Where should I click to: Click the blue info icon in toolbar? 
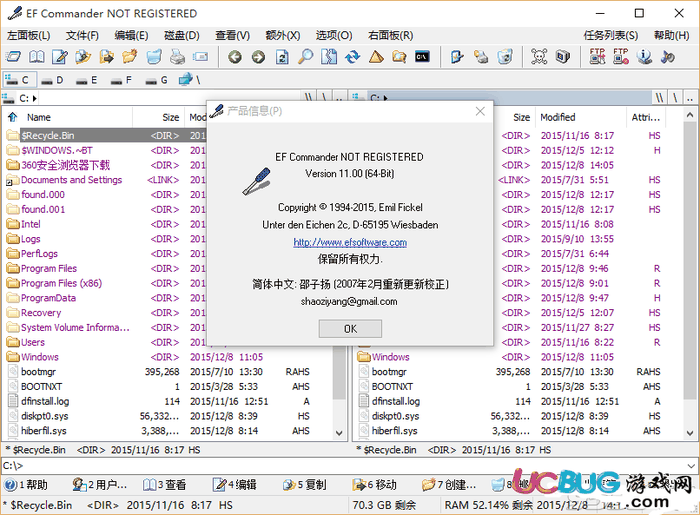tap(644, 57)
